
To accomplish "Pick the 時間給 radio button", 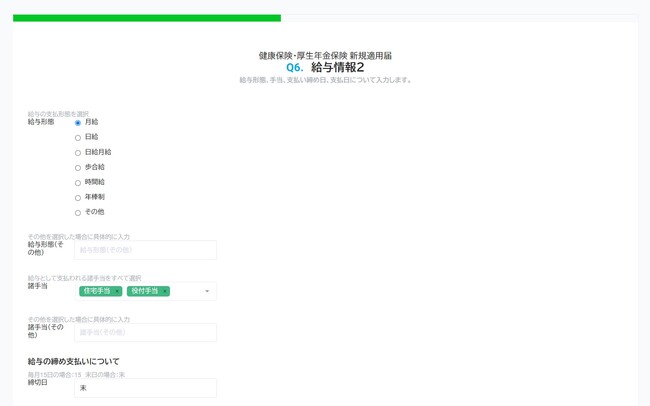I will point(78,183).
